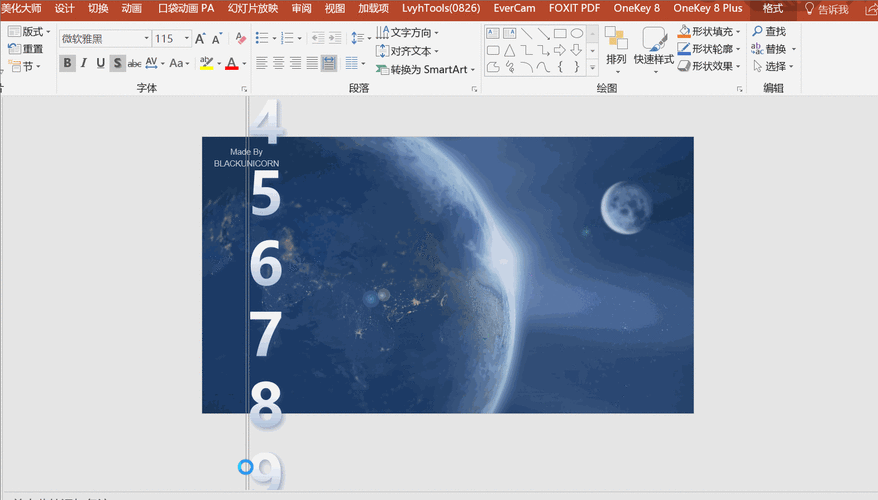The image size is (878, 500).
Task: Open the OneKey 8 Plus tab
Action: pyautogui.click(x=708, y=8)
